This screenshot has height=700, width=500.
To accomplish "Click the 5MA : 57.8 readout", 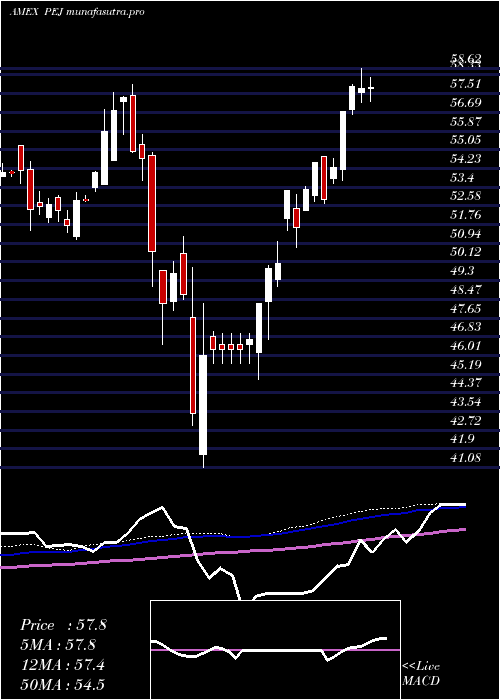I will tap(58, 645).
